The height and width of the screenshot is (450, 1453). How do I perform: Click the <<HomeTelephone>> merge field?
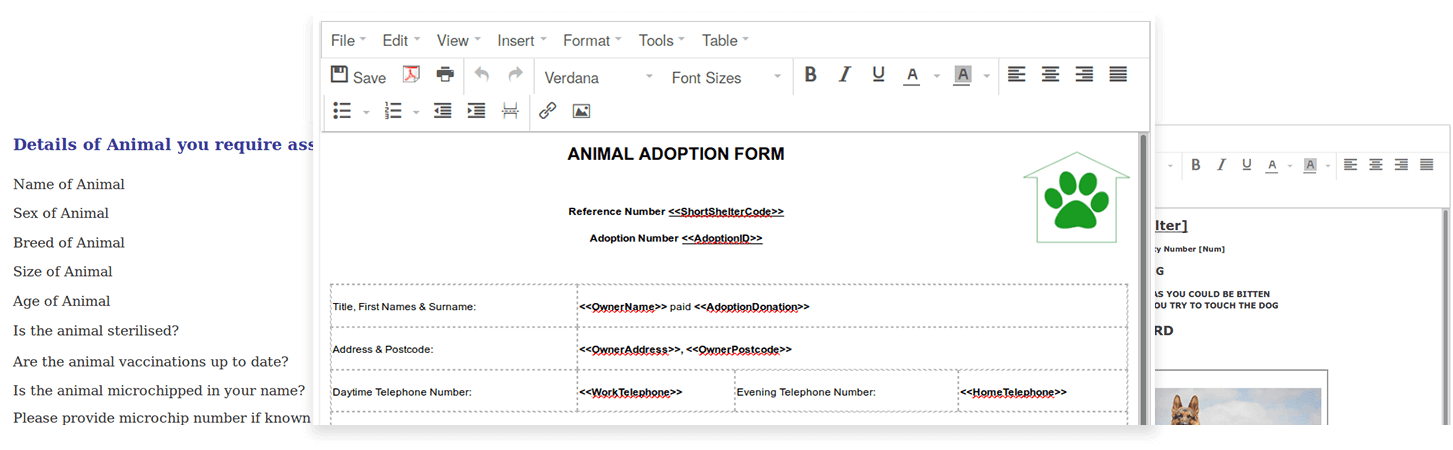pos(1013,393)
